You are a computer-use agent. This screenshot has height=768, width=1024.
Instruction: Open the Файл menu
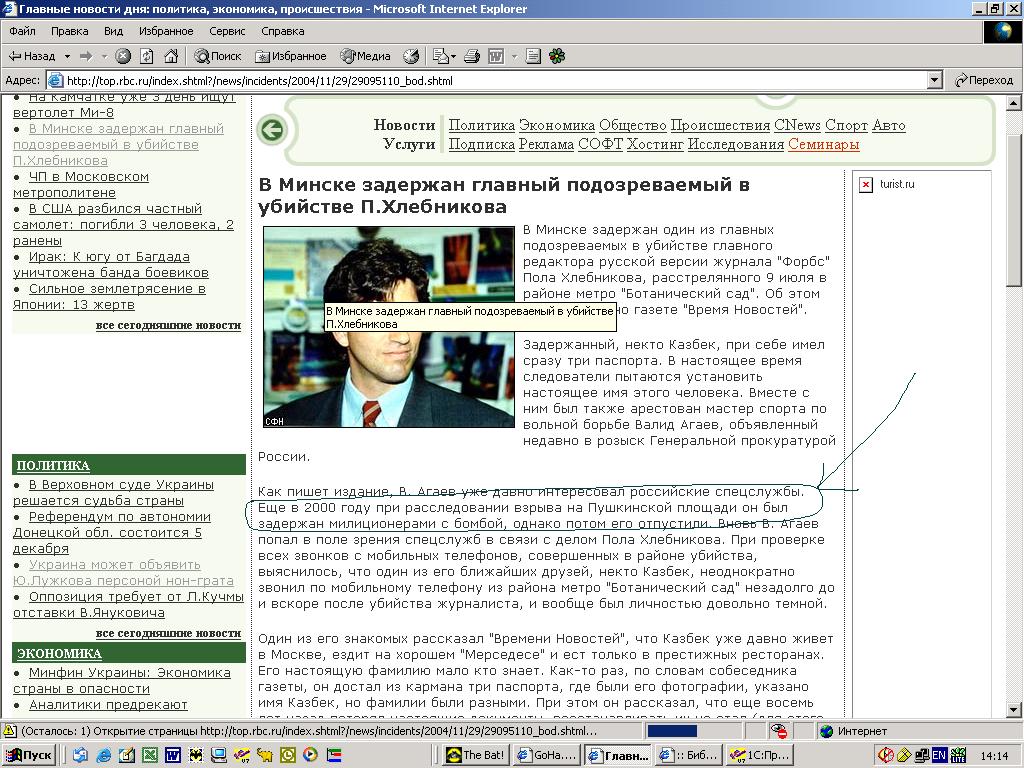tap(22, 31)
